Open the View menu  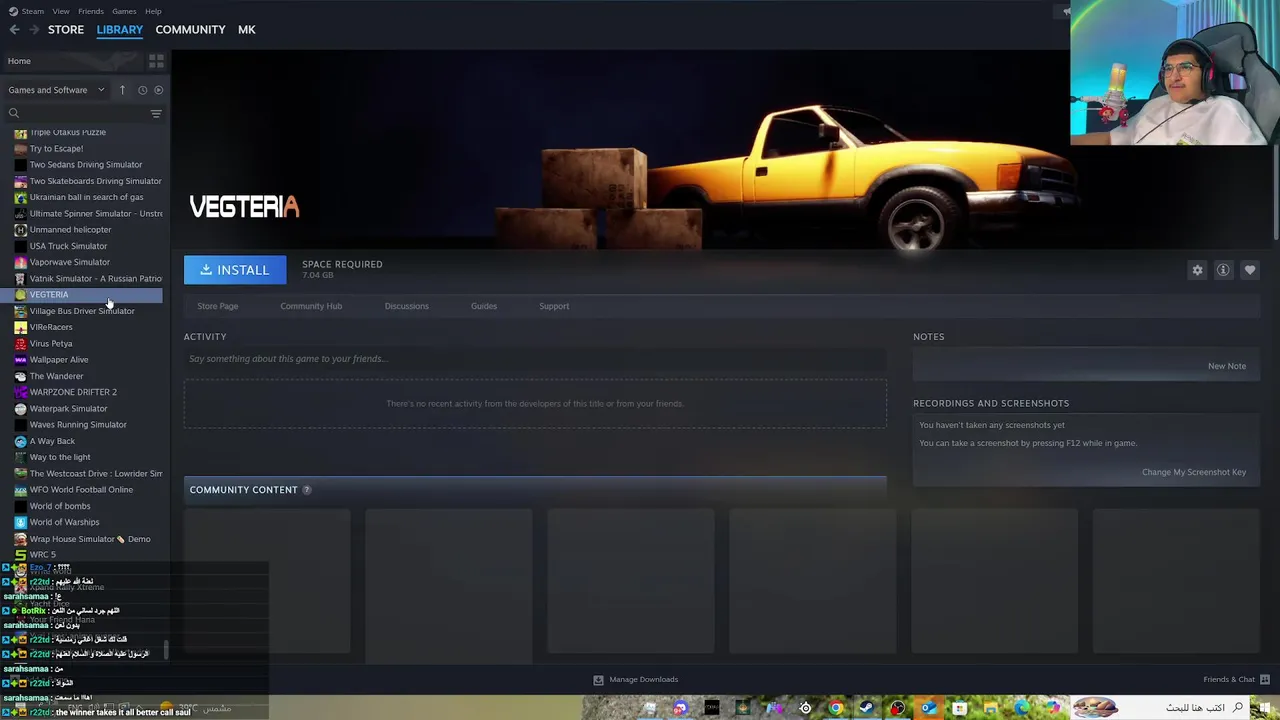(61, 11)
